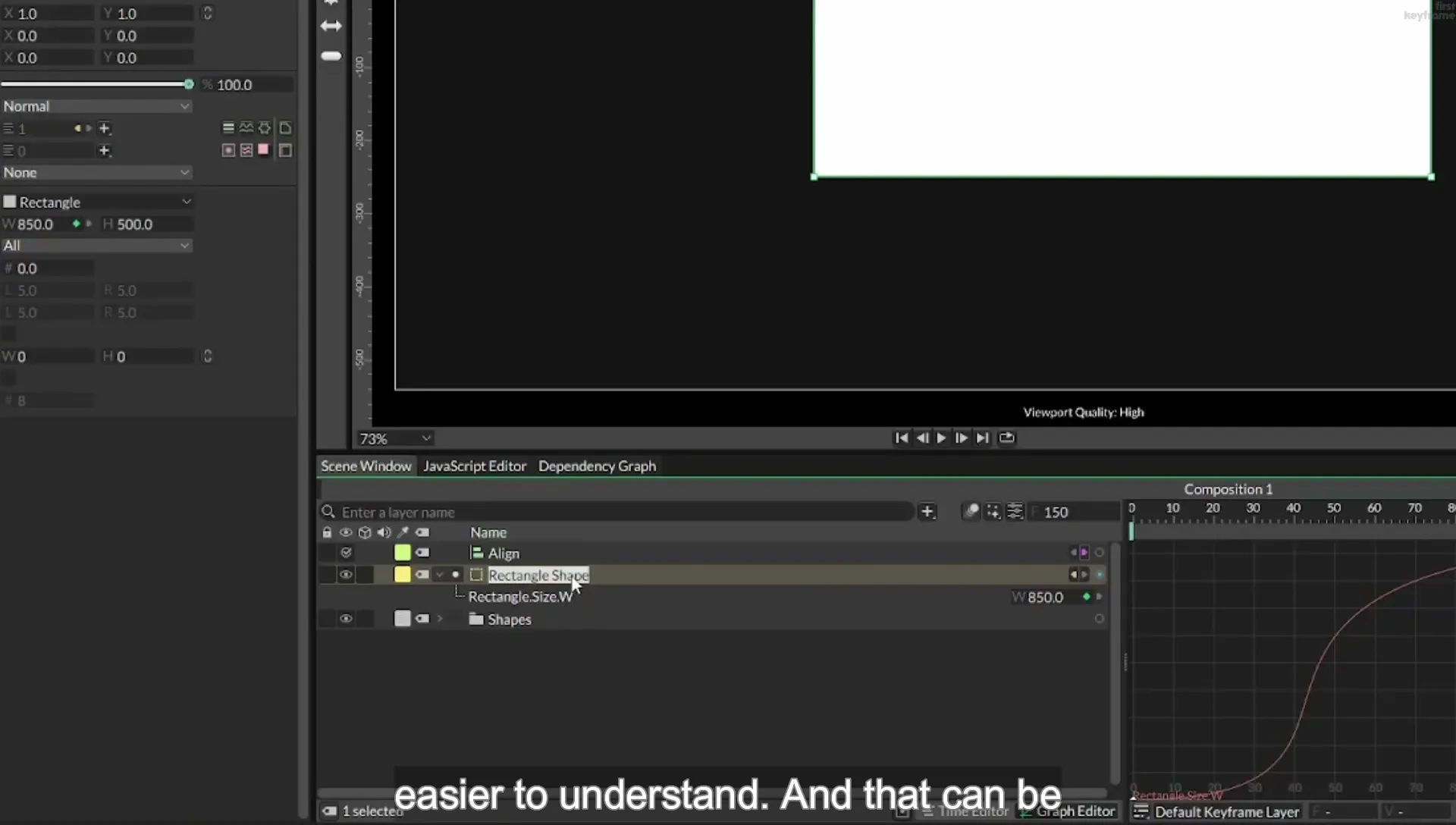The width and height of the screenshot is (1456, 825).
Task: Open the Normal blend mode dropdown
Action: 96,106
